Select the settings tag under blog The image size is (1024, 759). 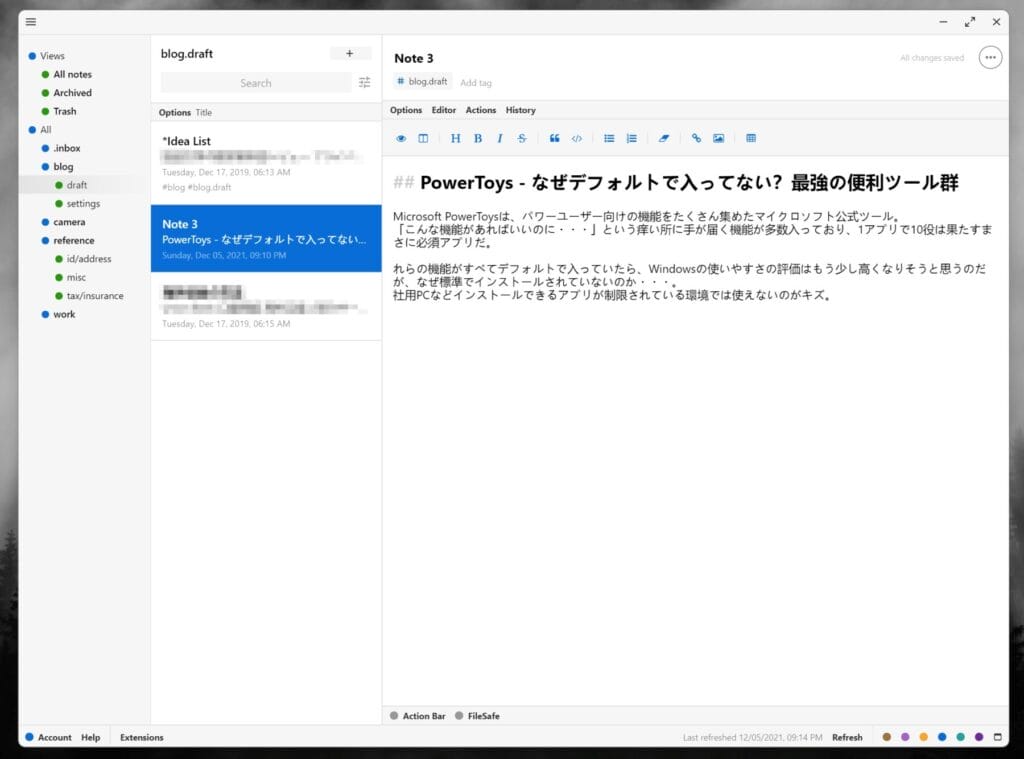pos(78,203)
